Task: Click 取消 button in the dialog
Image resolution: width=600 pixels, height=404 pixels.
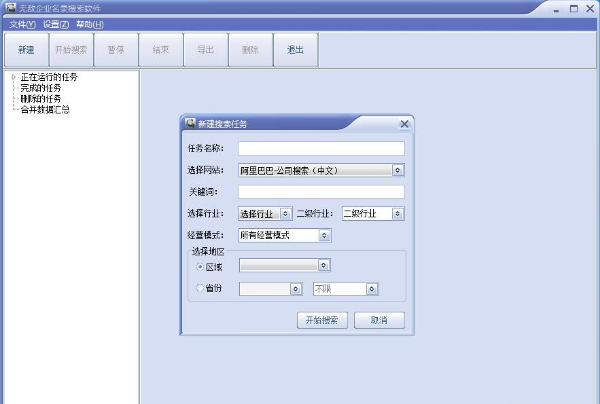Action: [x=379, y=321]
